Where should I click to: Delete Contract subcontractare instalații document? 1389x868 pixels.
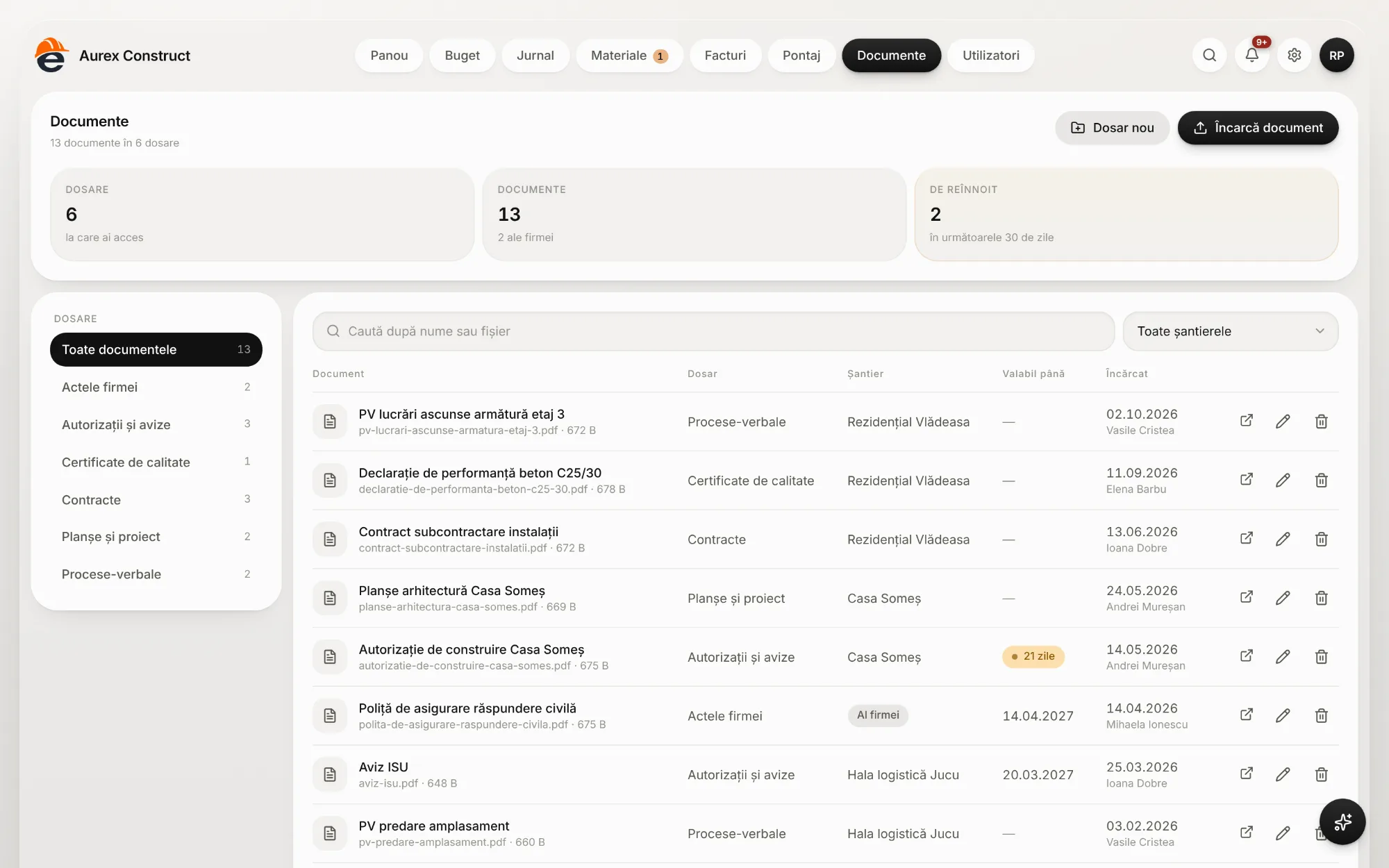[1321, 539]
